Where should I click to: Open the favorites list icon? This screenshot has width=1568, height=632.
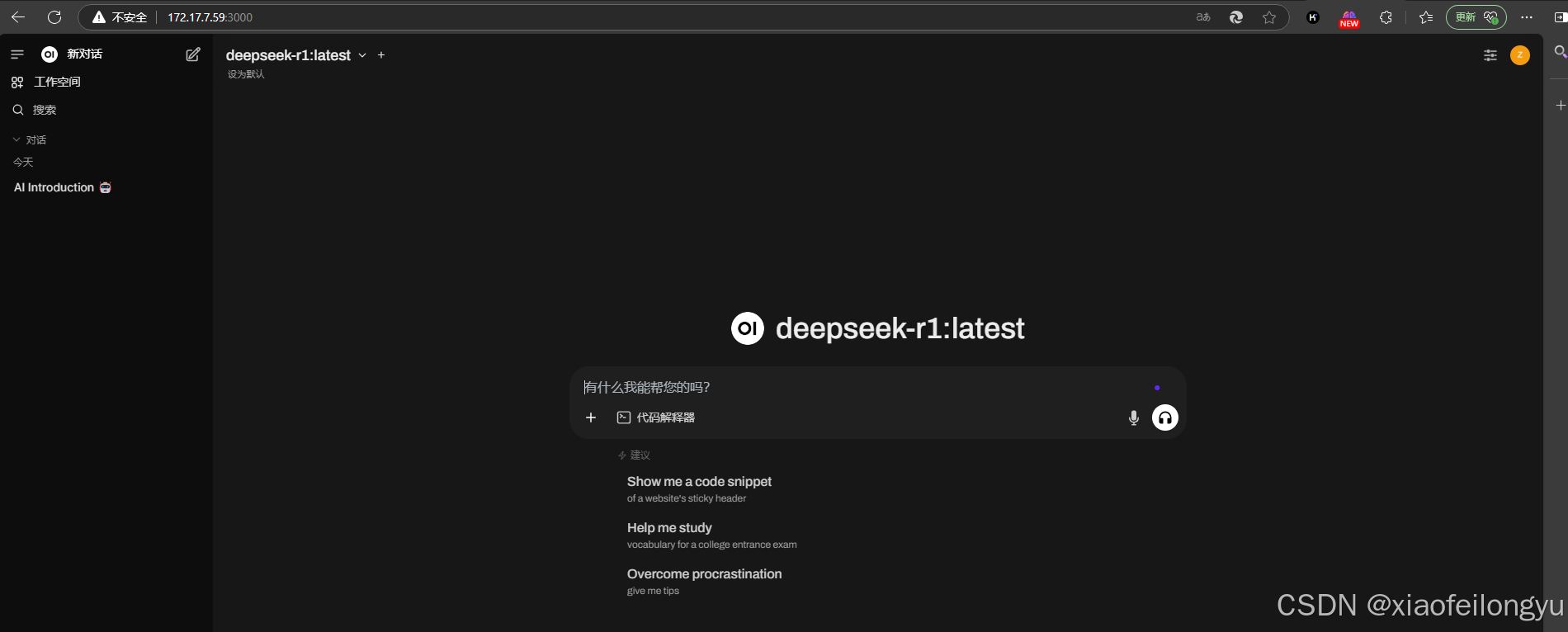click(1426, 17)
